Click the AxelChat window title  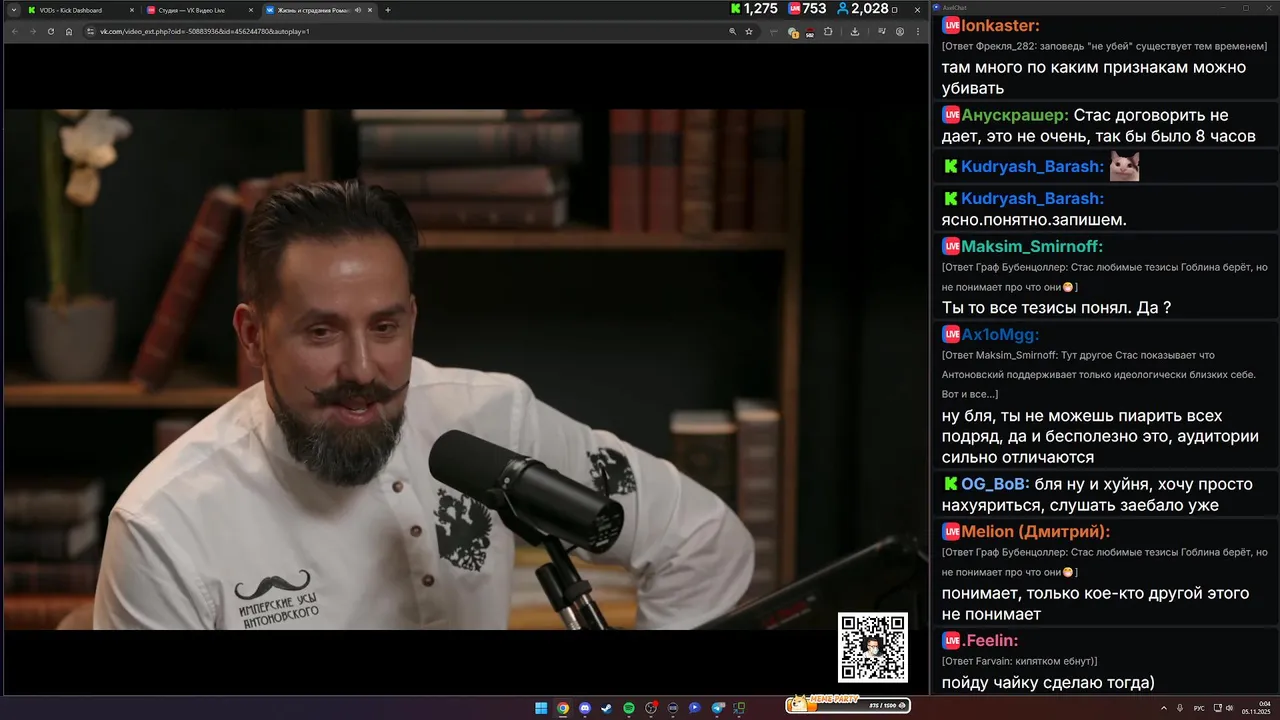(957, 7)
